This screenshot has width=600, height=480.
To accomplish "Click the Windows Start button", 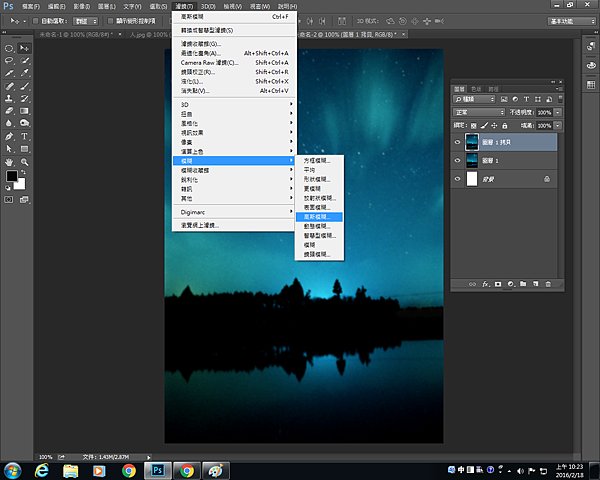I will (14, 470).
